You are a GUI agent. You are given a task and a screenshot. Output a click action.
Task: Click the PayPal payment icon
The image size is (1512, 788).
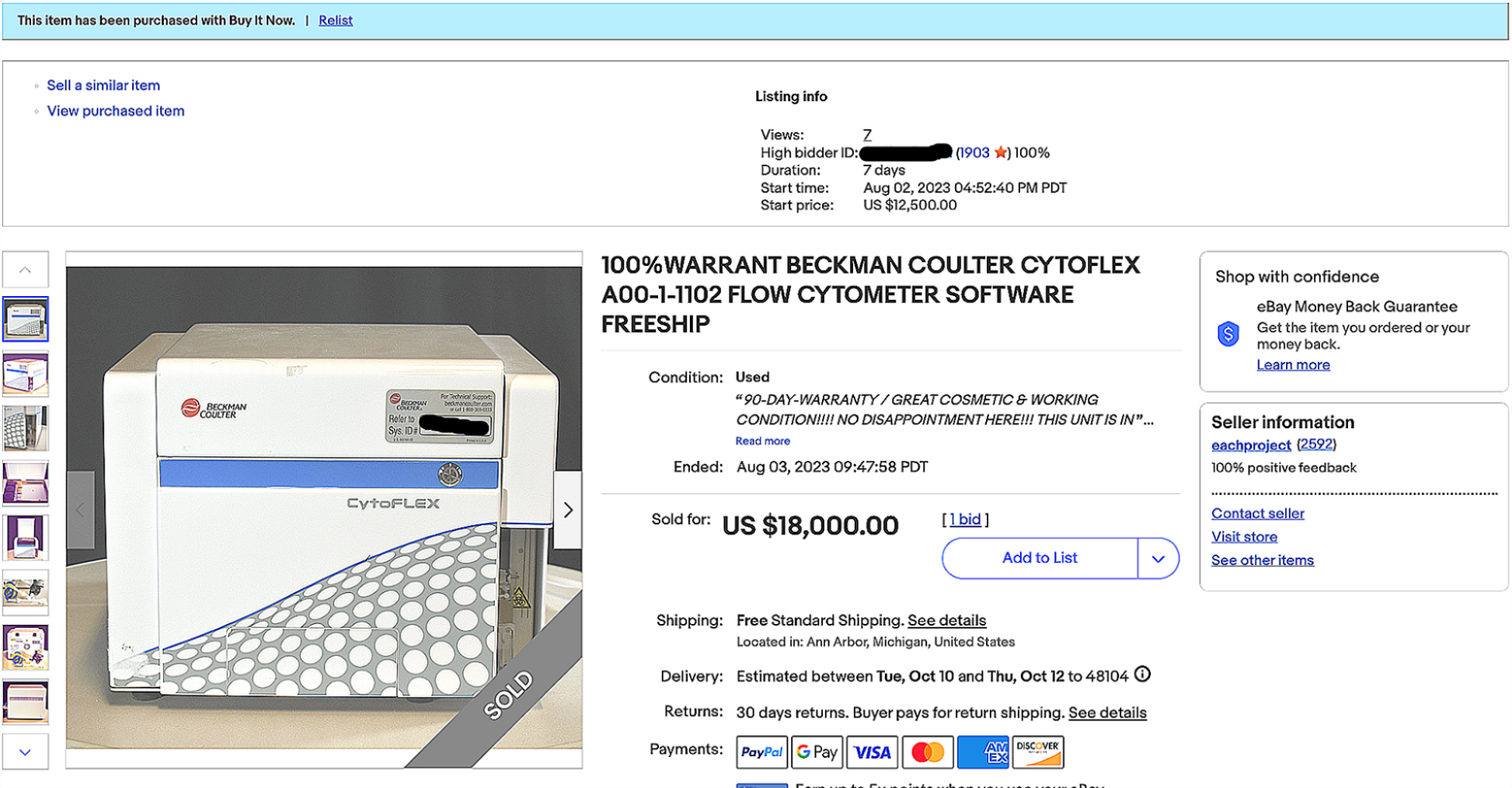(x=761, y=752)
